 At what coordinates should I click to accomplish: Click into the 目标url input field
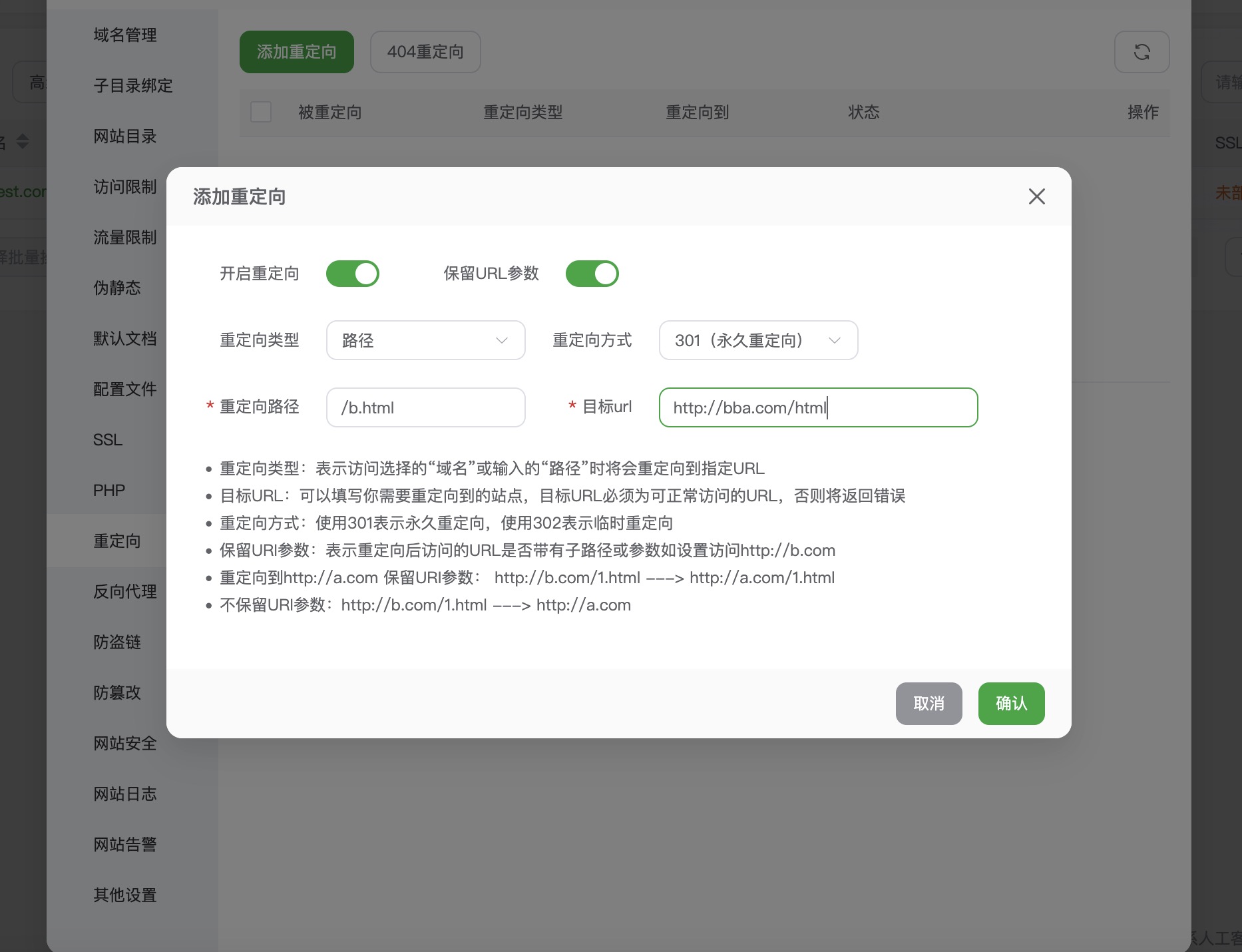click(x=817, y=407)
